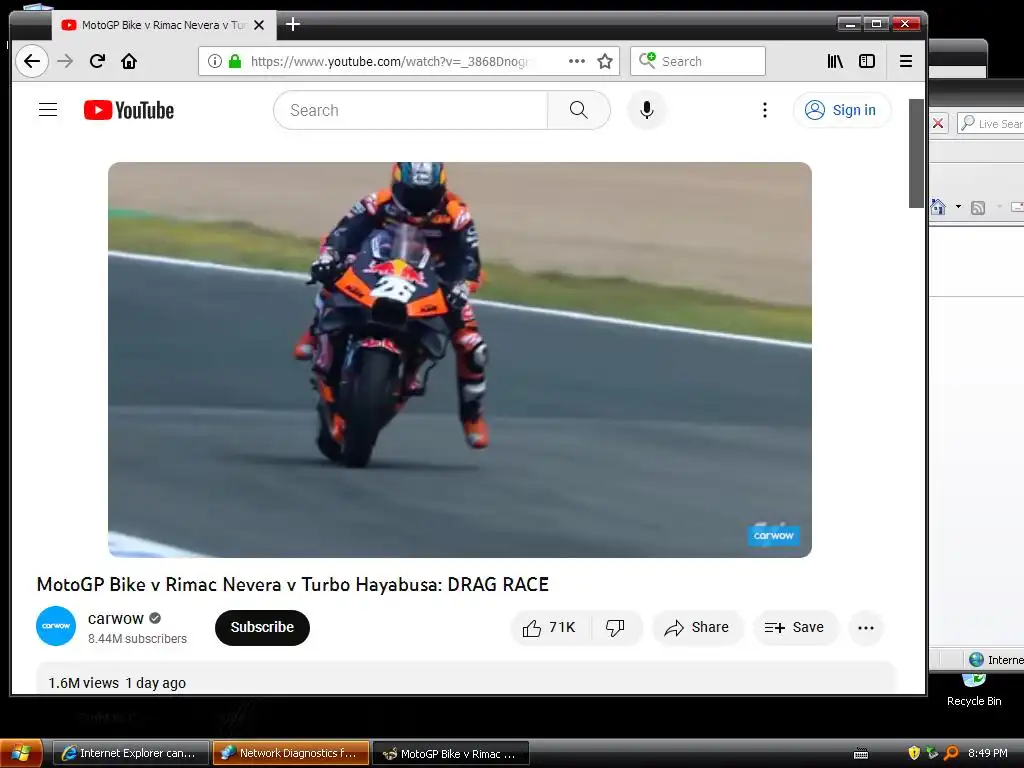Reload the YouTube page
The width and height of the screenshot is (1024, 768).
[97, 61]
